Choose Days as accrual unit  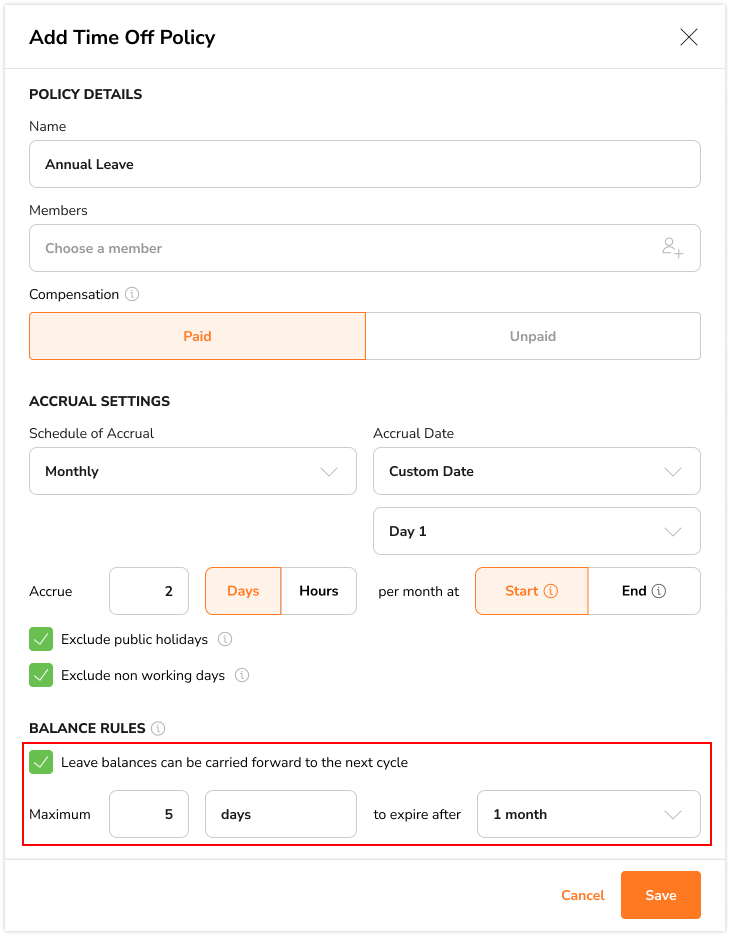pos(243,591)
